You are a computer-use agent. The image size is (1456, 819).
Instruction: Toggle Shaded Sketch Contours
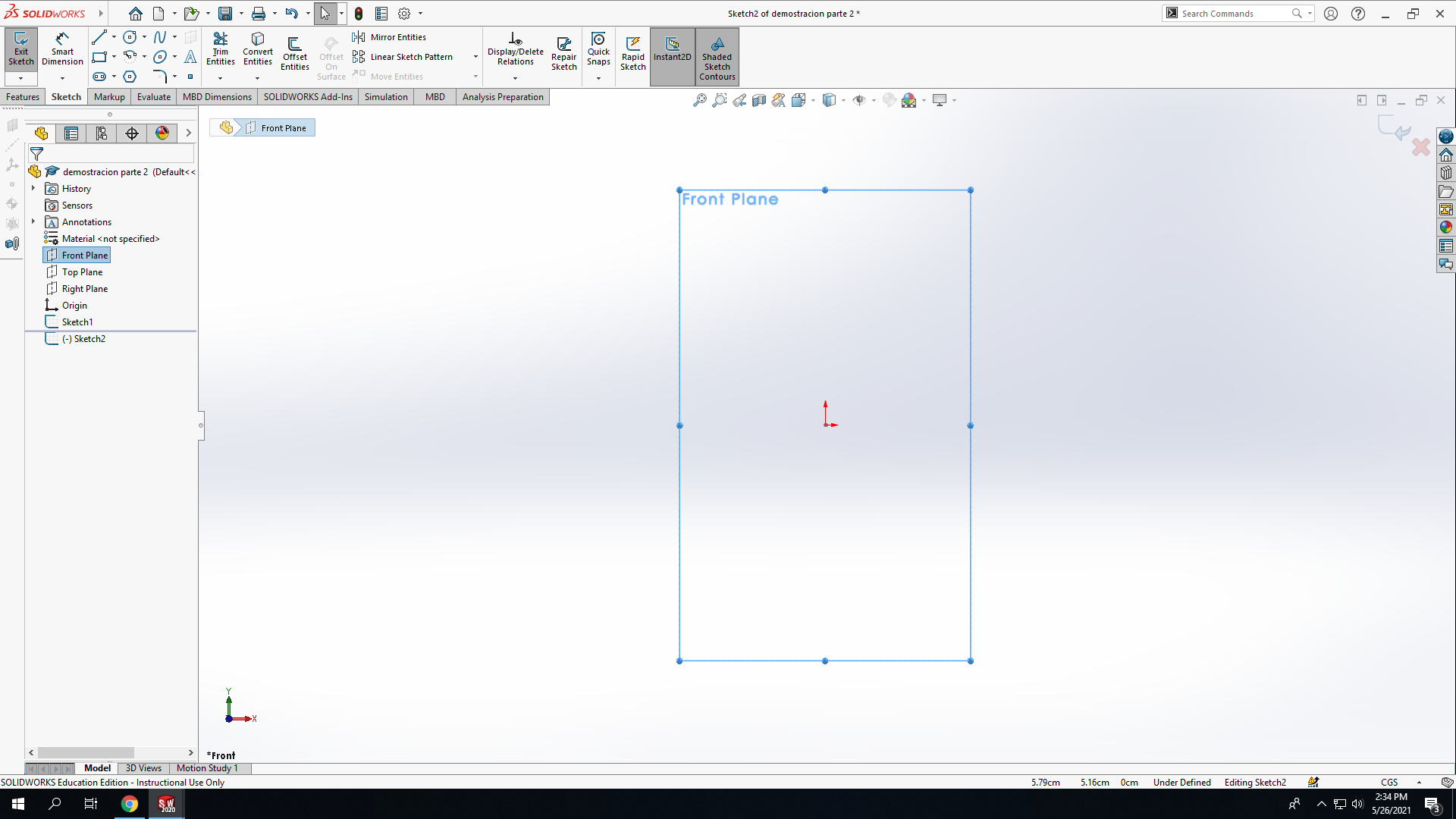(717, 57)
